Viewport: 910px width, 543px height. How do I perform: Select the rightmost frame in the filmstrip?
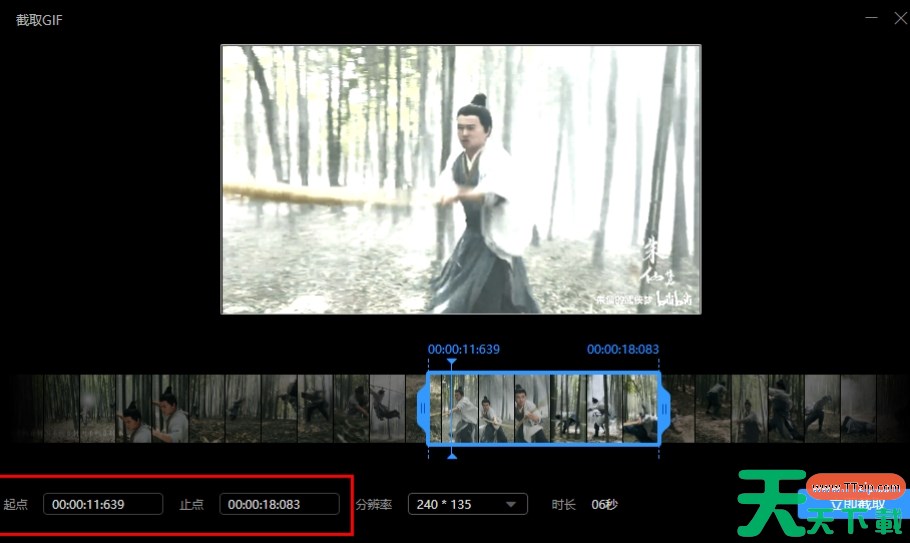pos(892,408)
